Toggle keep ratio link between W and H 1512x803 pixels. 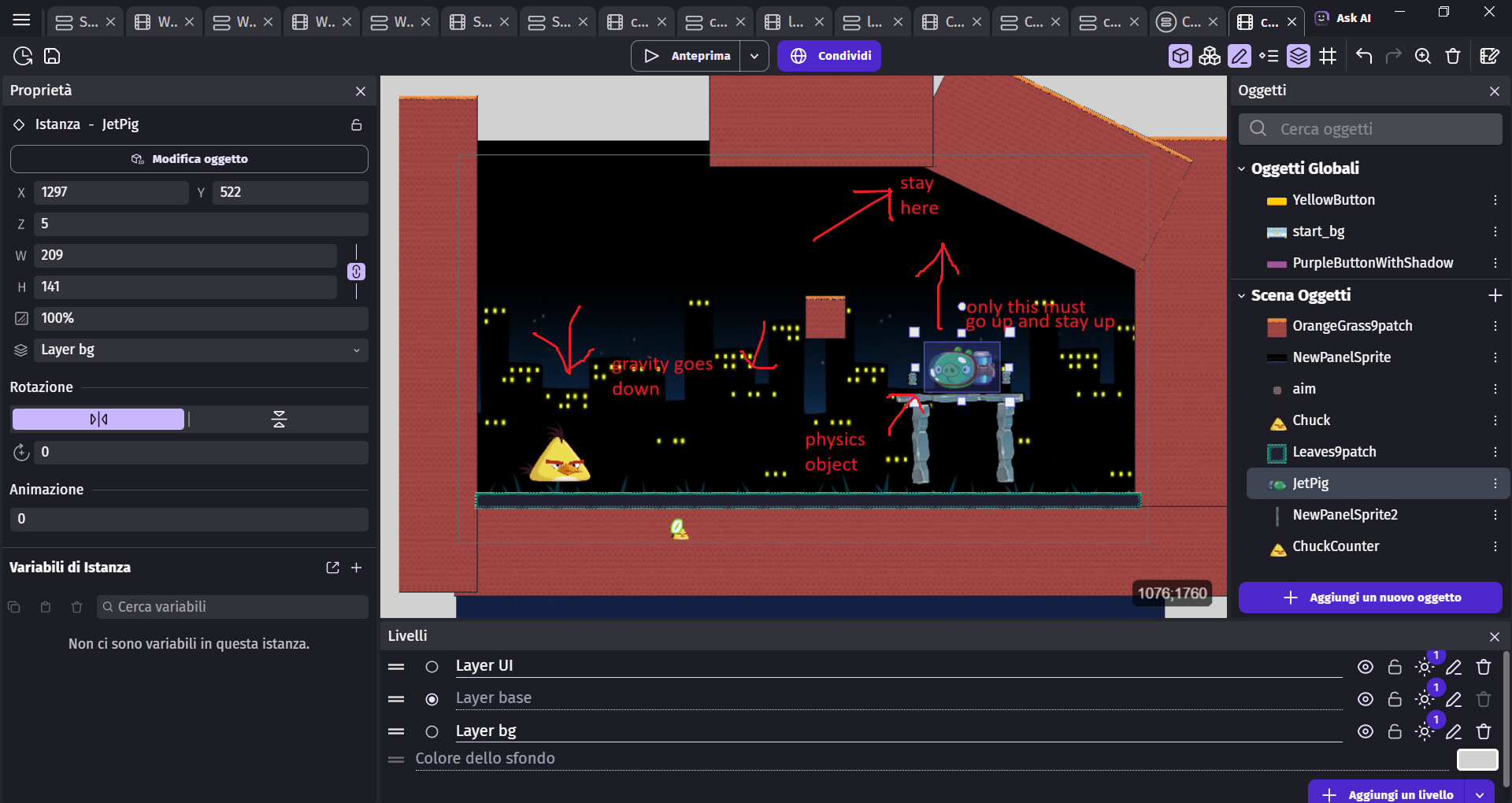click(356, 272)
